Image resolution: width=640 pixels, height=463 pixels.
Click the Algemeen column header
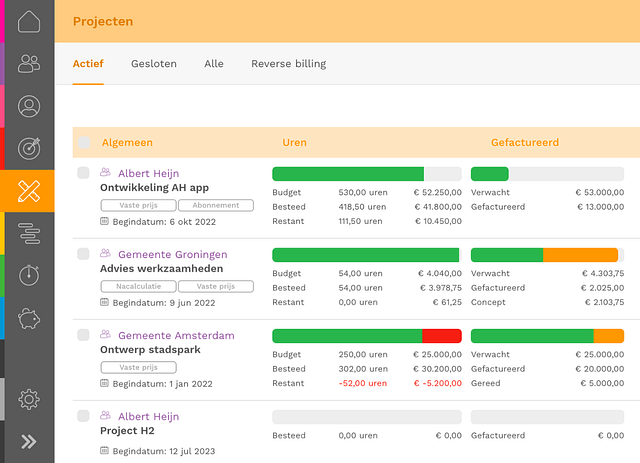pyautogui.click(x=127, y=142)
